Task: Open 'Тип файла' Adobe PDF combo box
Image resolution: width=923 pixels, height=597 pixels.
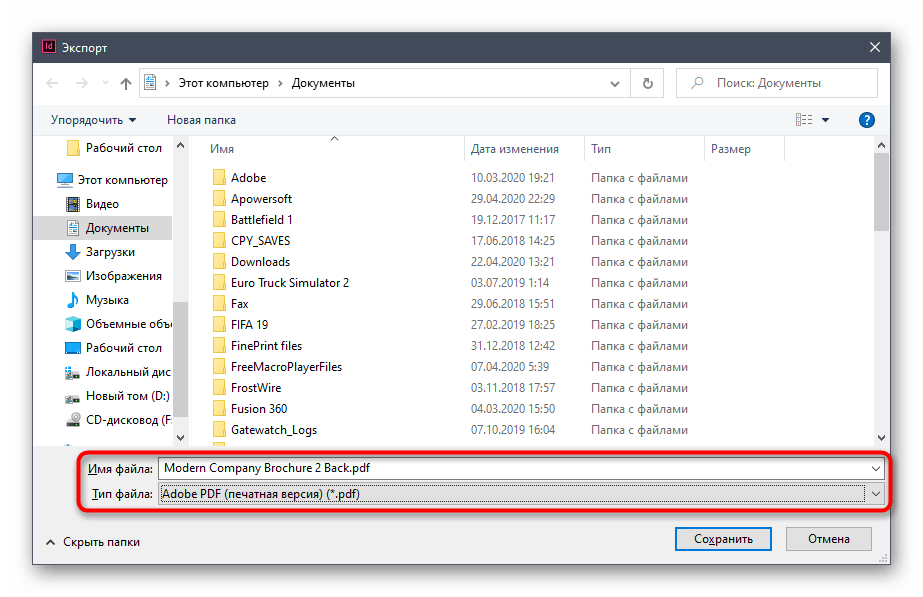Action: tap(521, 494)
